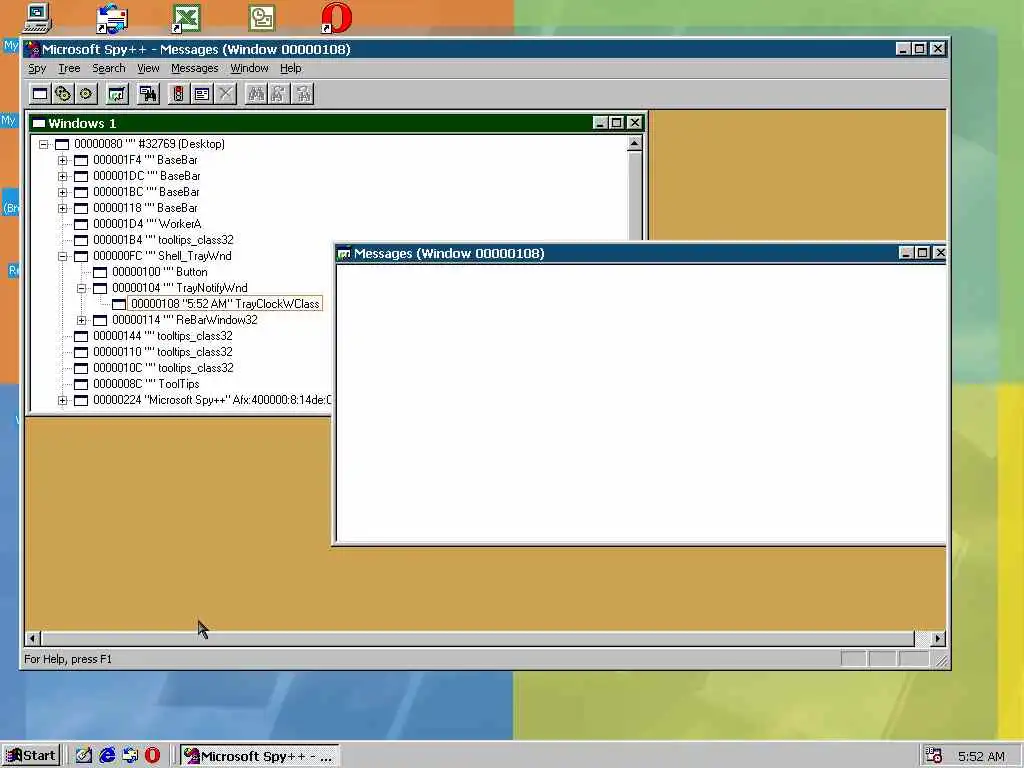
Task: Open the Messages menu
Action: pyautogui.click(x=195, y=68)
